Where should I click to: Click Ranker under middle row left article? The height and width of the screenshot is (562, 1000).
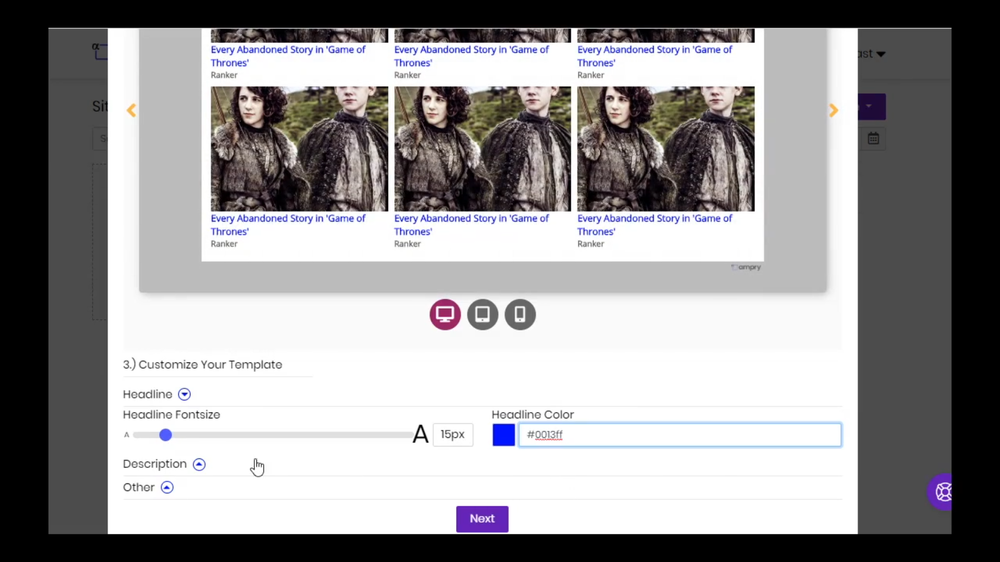pyautogui.click(x=224, y=244)
